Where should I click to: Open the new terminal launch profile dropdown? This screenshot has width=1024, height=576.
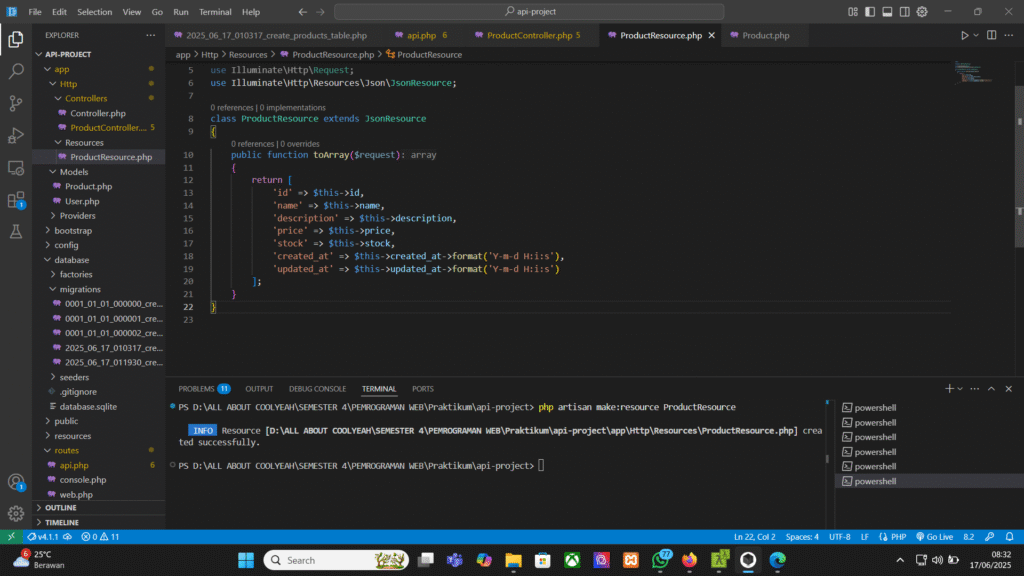coord(960,388)
